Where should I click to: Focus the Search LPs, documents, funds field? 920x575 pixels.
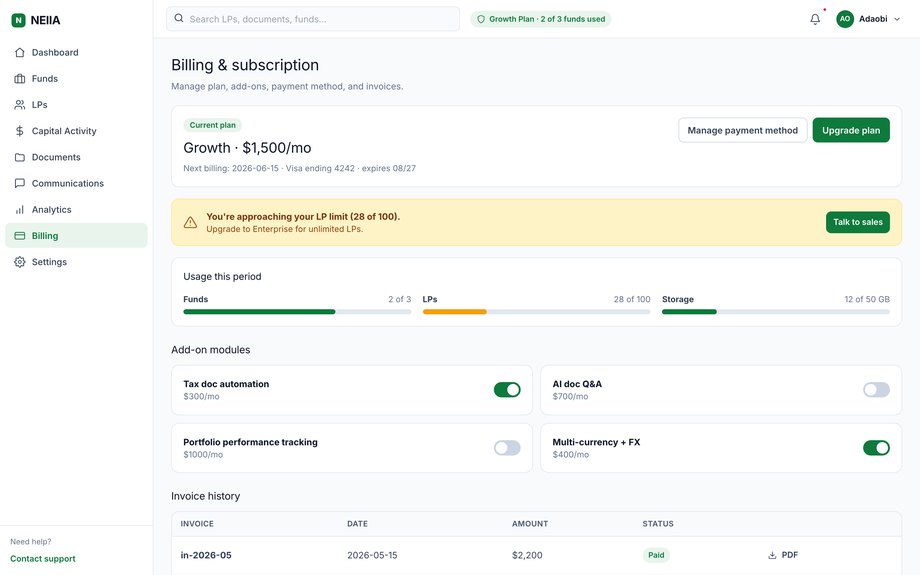tap(313, 19)
